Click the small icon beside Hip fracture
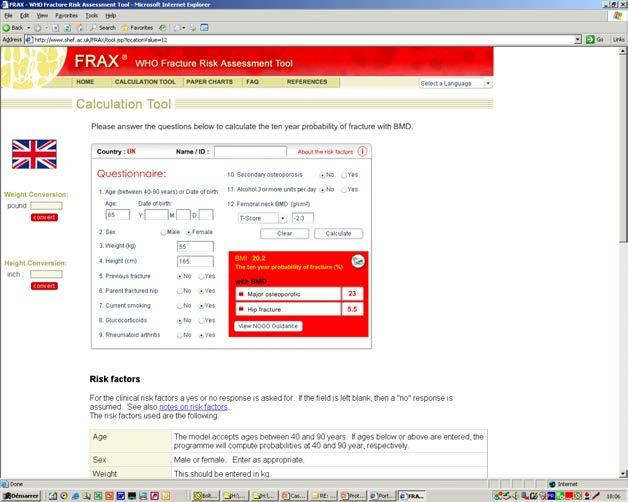This screenshot has height=502, width=628. [x=241, y=309]
